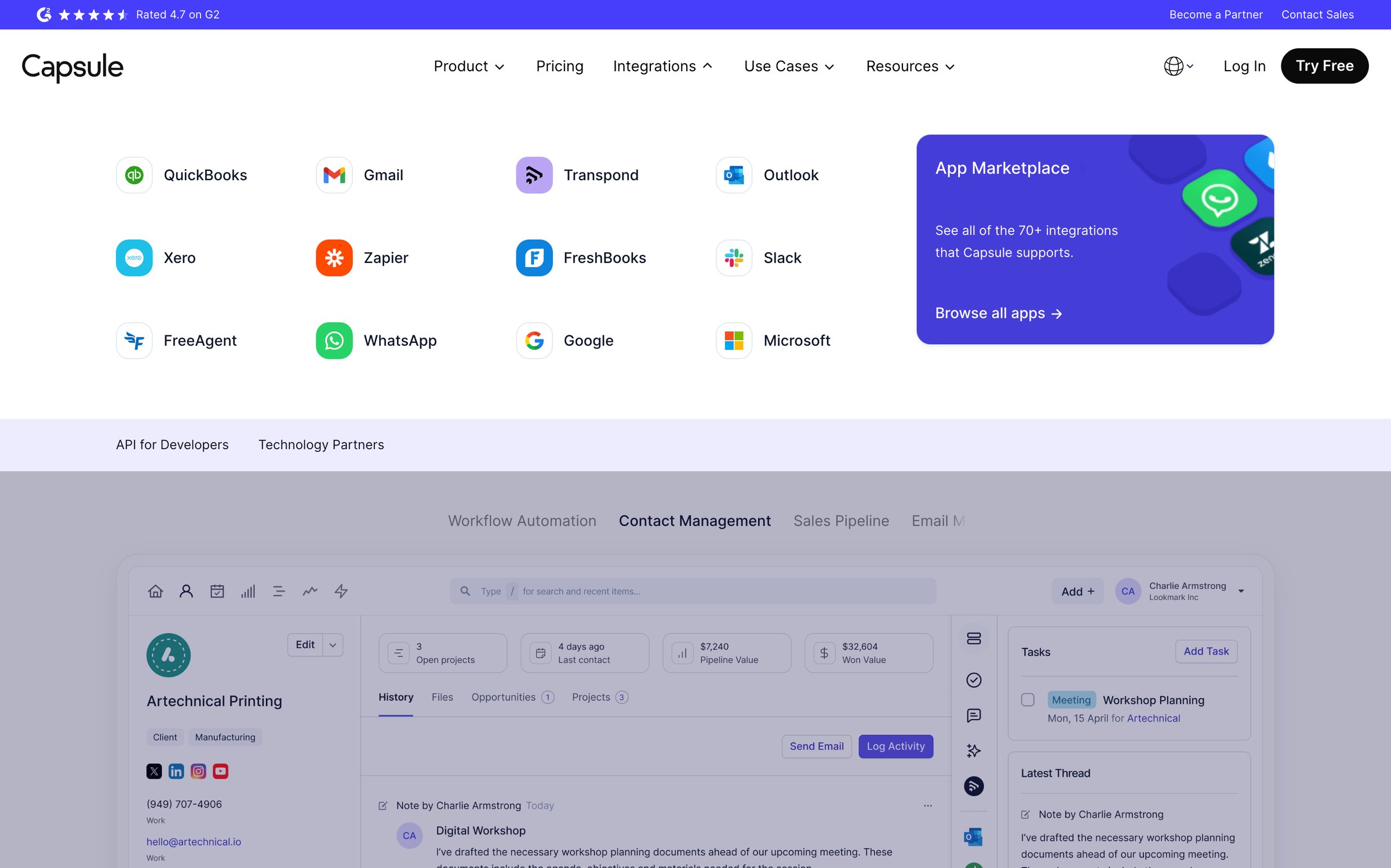Image resolution: width=1391 pixels, height=868 pixels.
Task: Open the Xero blue icon
Action: coord(134,258)
